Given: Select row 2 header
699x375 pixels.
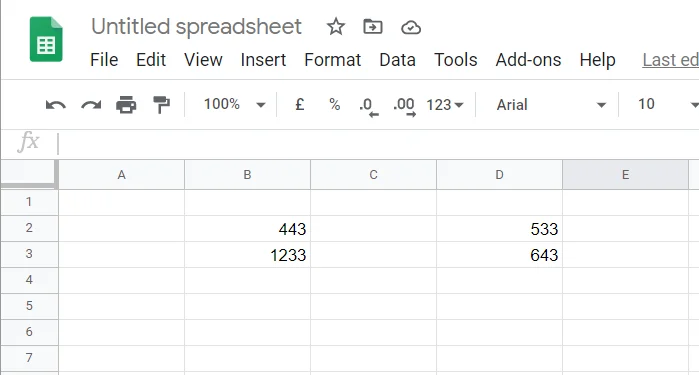Looking at the screenshot, I should click(29, 228).
